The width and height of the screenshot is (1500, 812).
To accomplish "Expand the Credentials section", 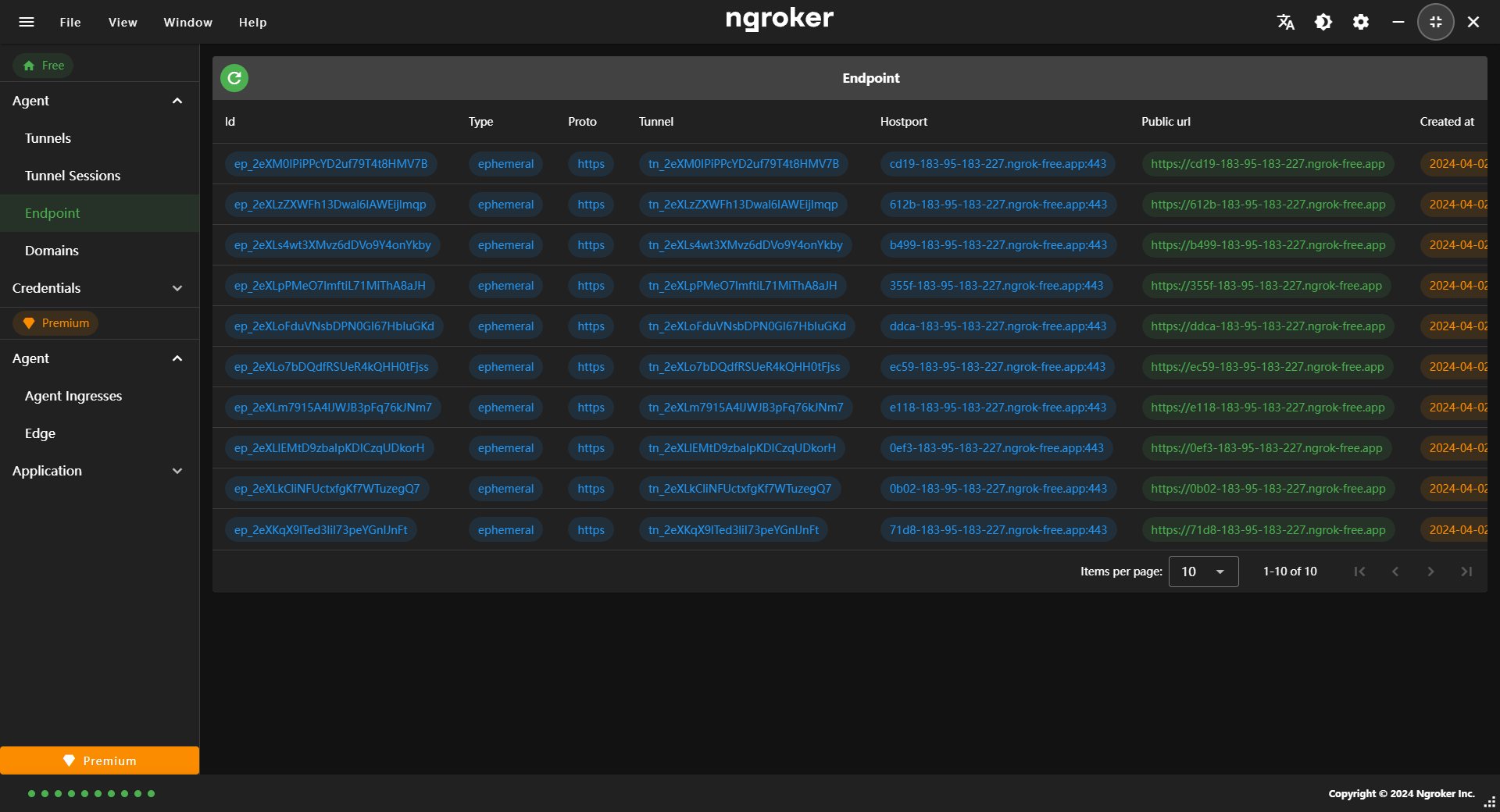I will click(x=99, y=288).
